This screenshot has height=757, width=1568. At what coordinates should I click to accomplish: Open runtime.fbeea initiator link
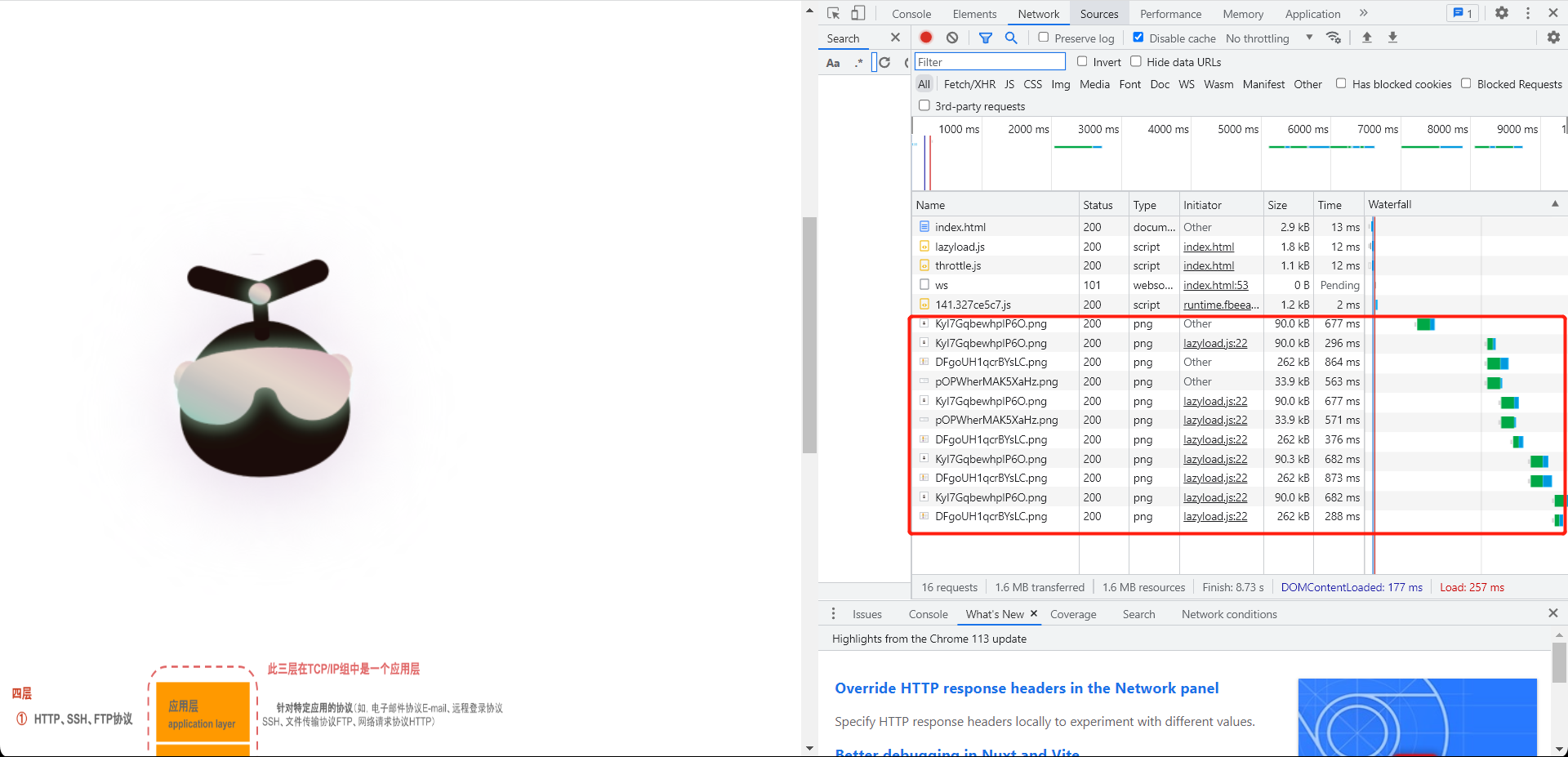[1221, 305]
